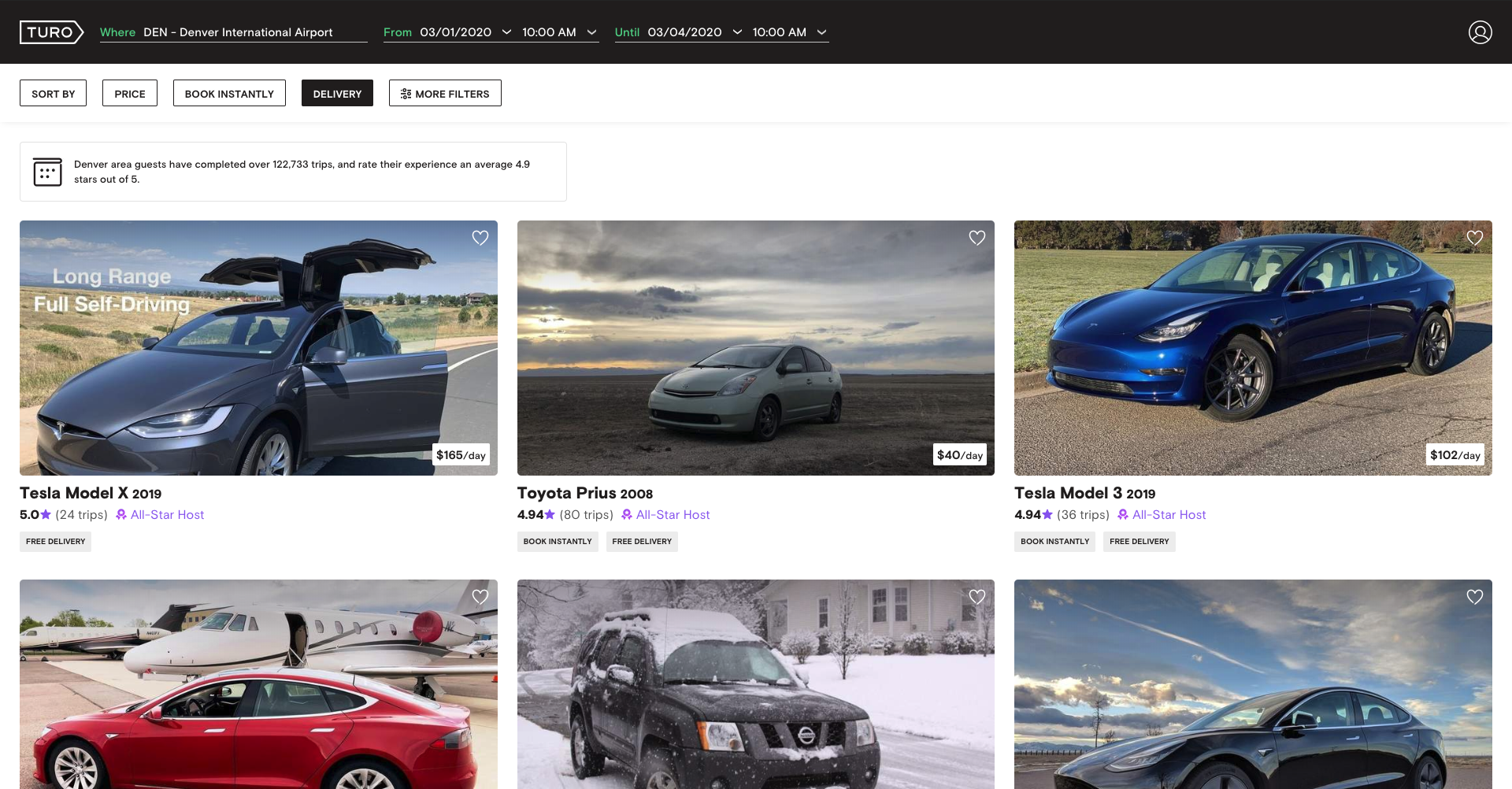
Task: Open the Price filter
Action: click(130, 94)
